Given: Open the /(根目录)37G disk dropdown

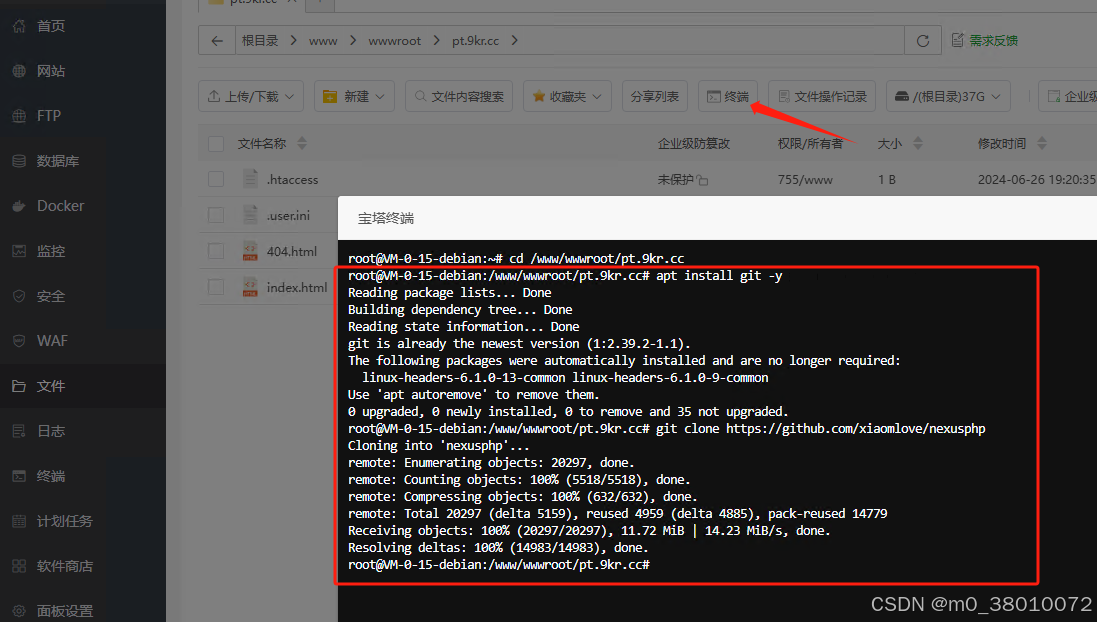Looking at the screenshot, I should (x=948, y=97).
